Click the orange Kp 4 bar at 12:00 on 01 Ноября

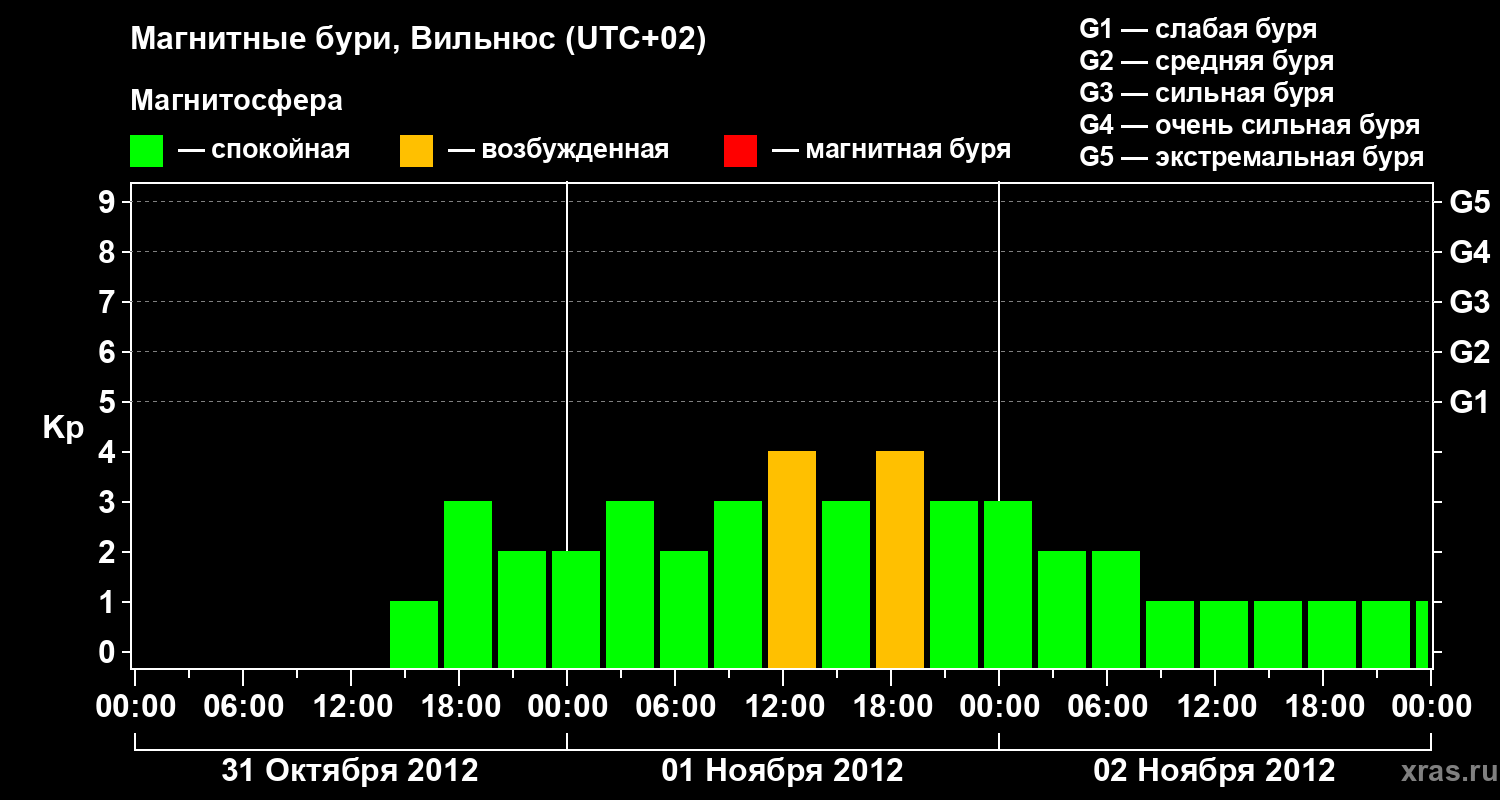point(792,560)
